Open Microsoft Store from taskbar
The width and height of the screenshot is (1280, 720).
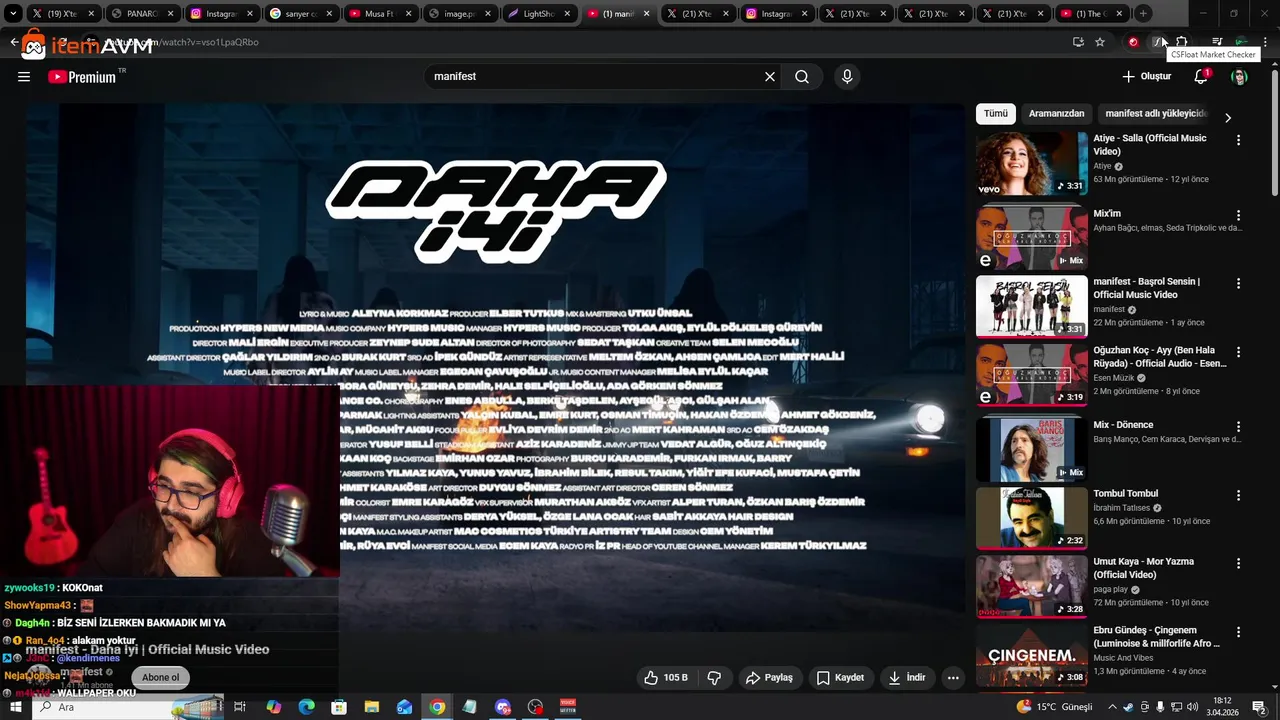339,707
